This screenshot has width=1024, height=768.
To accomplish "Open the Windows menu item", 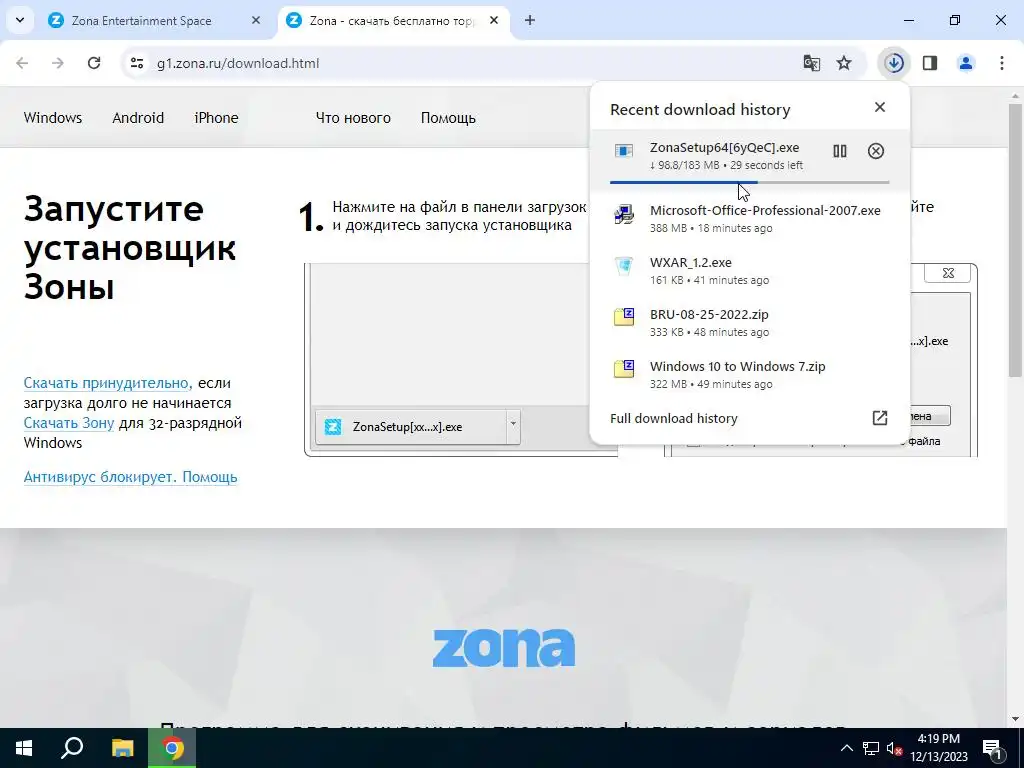I will [x=53, y=118].
